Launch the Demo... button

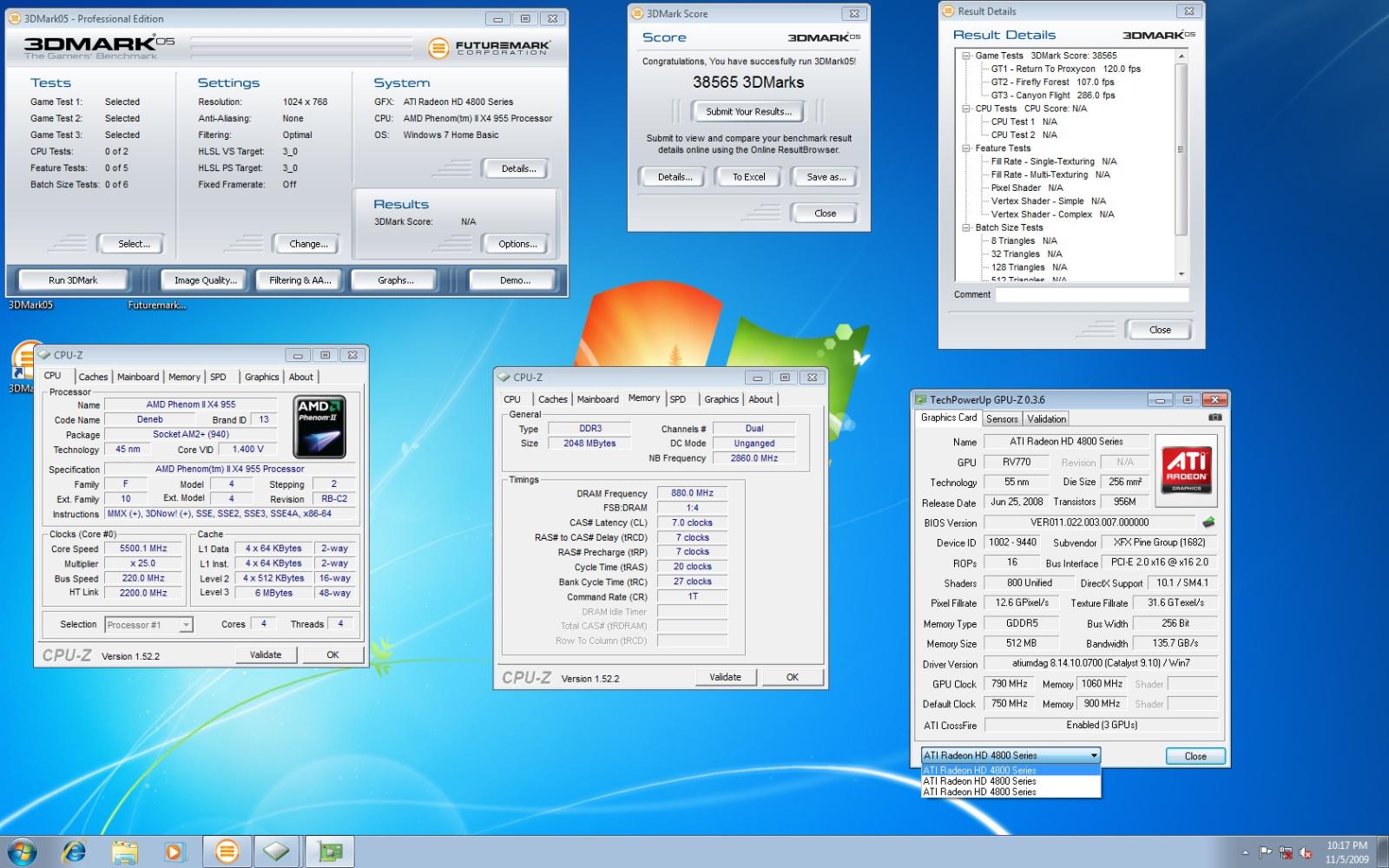tap(515, 280)
